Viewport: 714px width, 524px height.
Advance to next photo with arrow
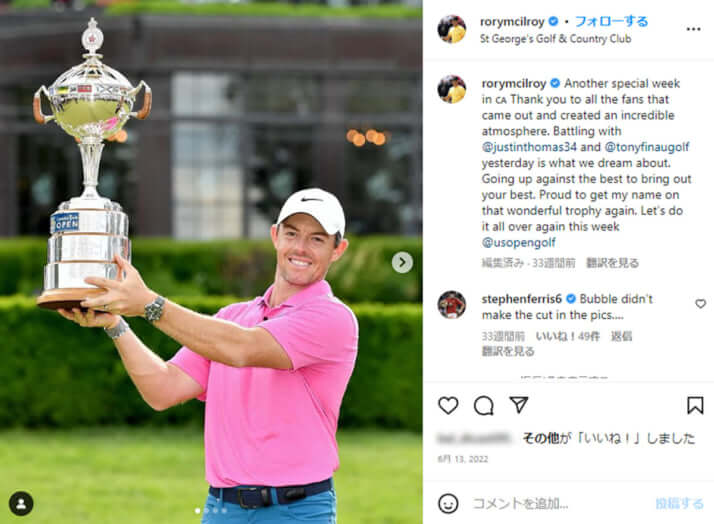pos(402,262)
